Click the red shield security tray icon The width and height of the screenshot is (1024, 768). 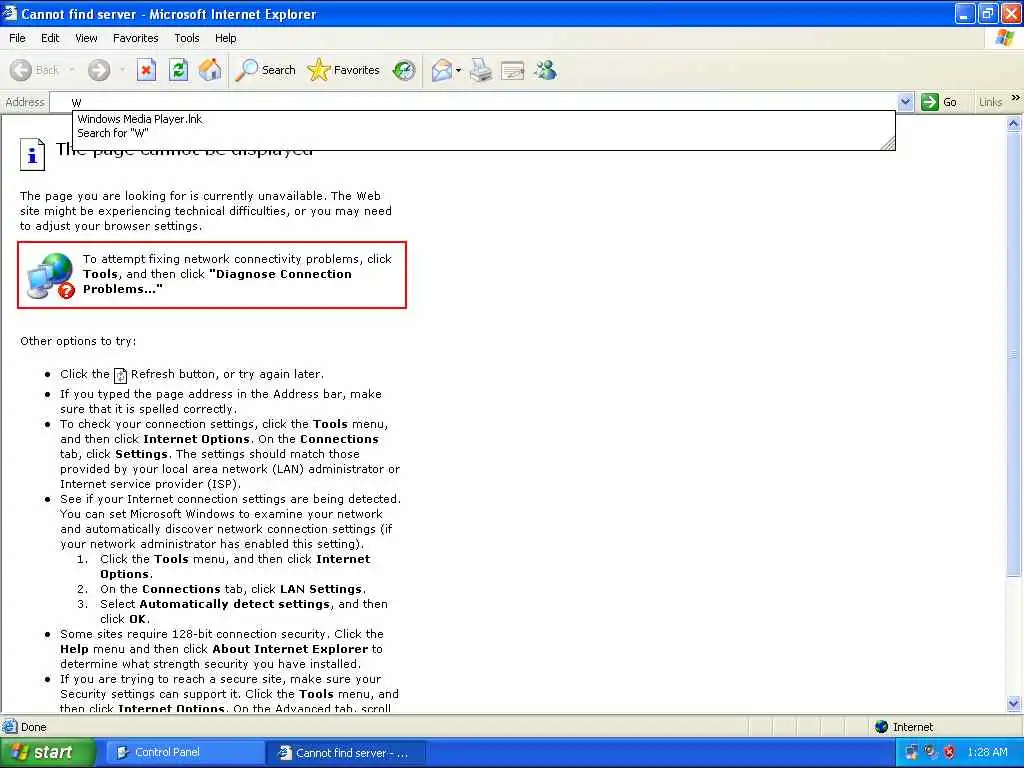[950, 752]
